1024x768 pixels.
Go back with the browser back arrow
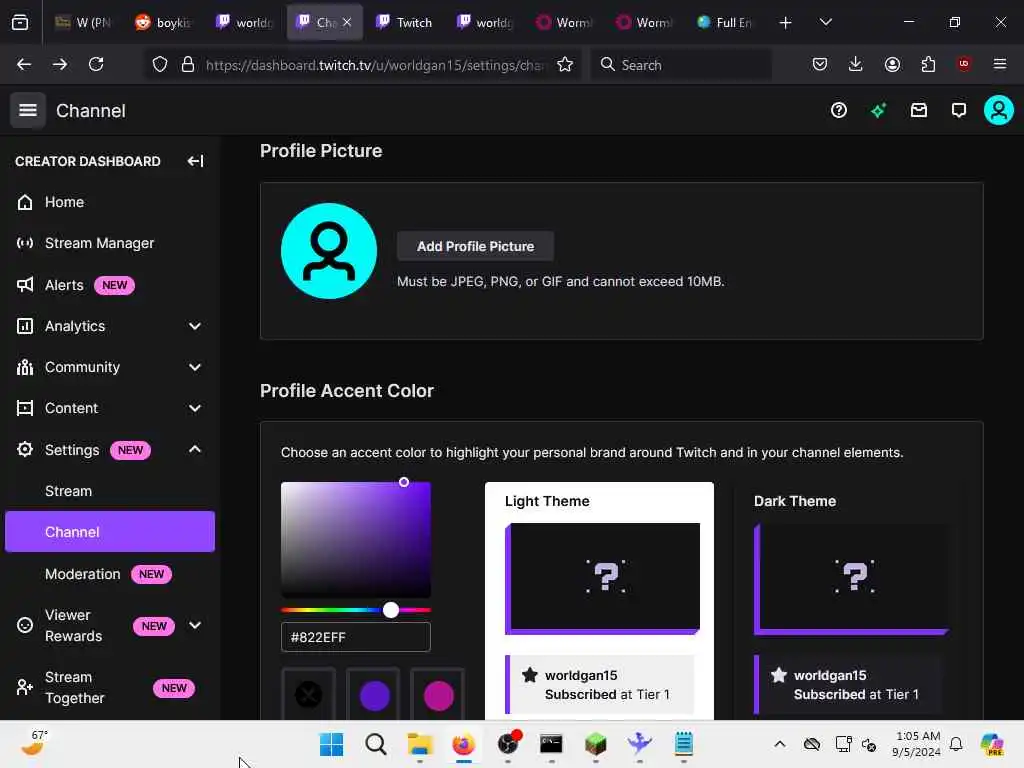[x=24, y=64]
